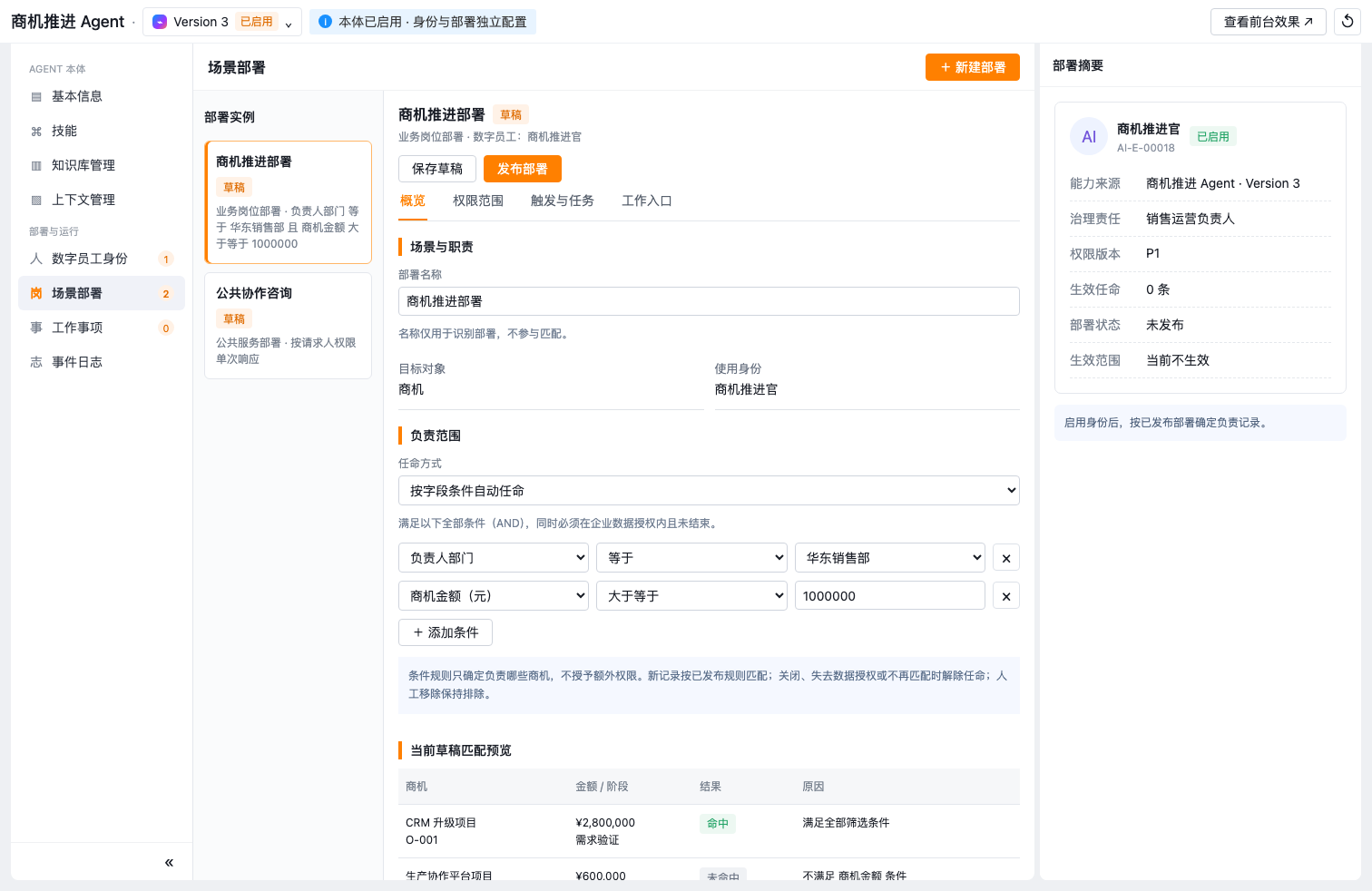
Task: Click the 新建部署 button
Action: pyautogui.click(x=973, y=67)
